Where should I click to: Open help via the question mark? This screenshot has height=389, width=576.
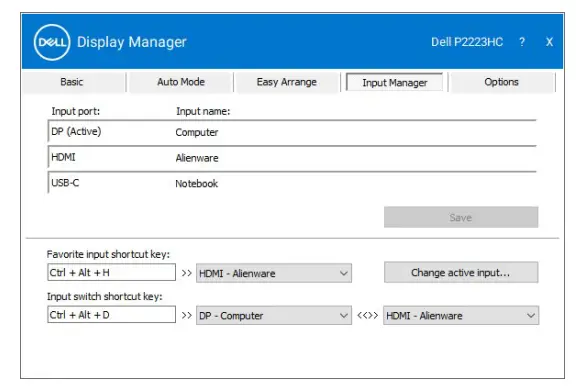point(522,42)
